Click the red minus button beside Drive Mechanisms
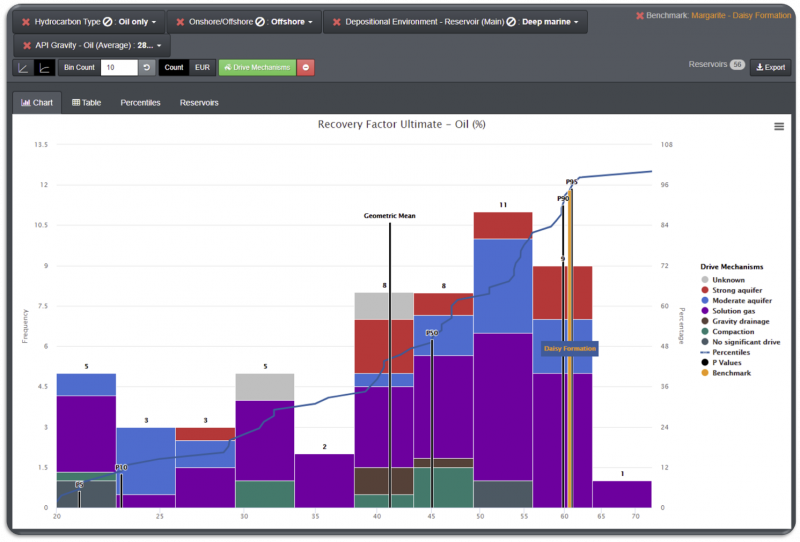The height and width of the screenshot is (542, 800). coord(306,67)
